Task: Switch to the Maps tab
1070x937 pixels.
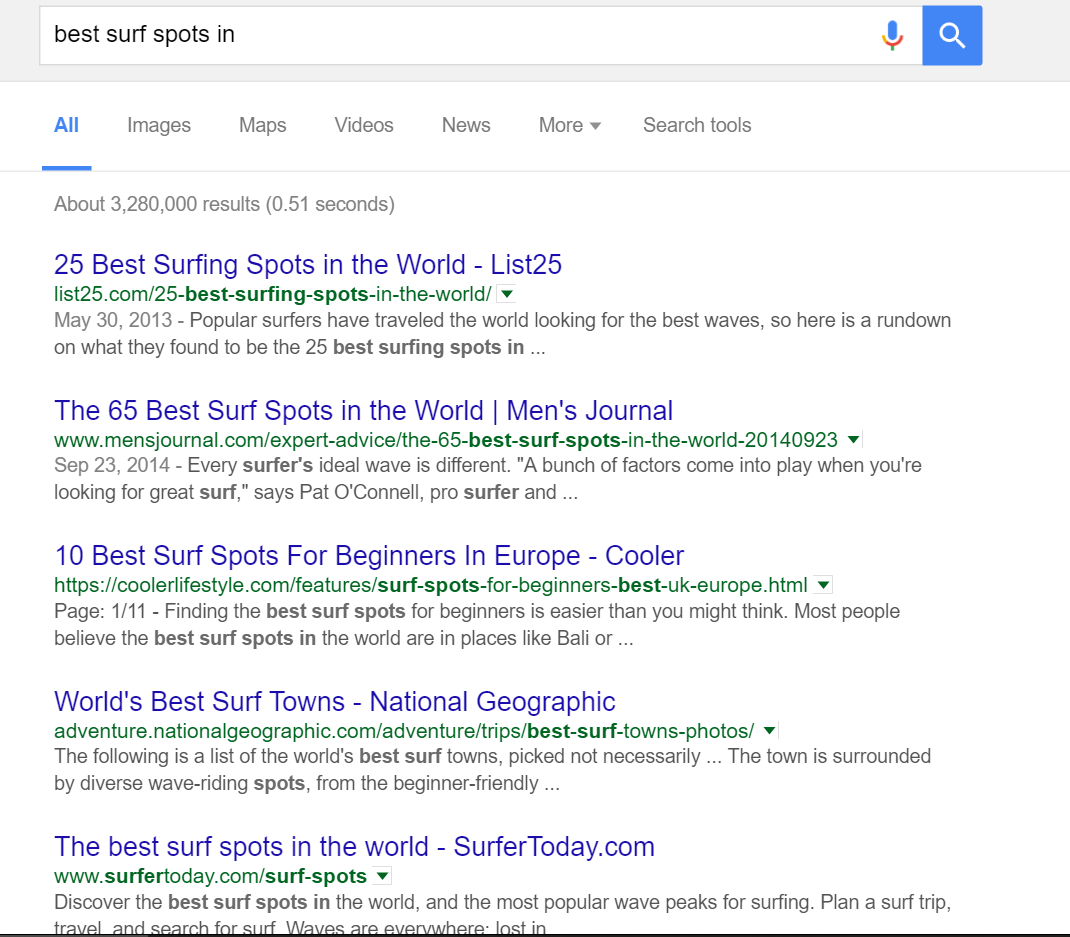Action: [x=263, y=126]
